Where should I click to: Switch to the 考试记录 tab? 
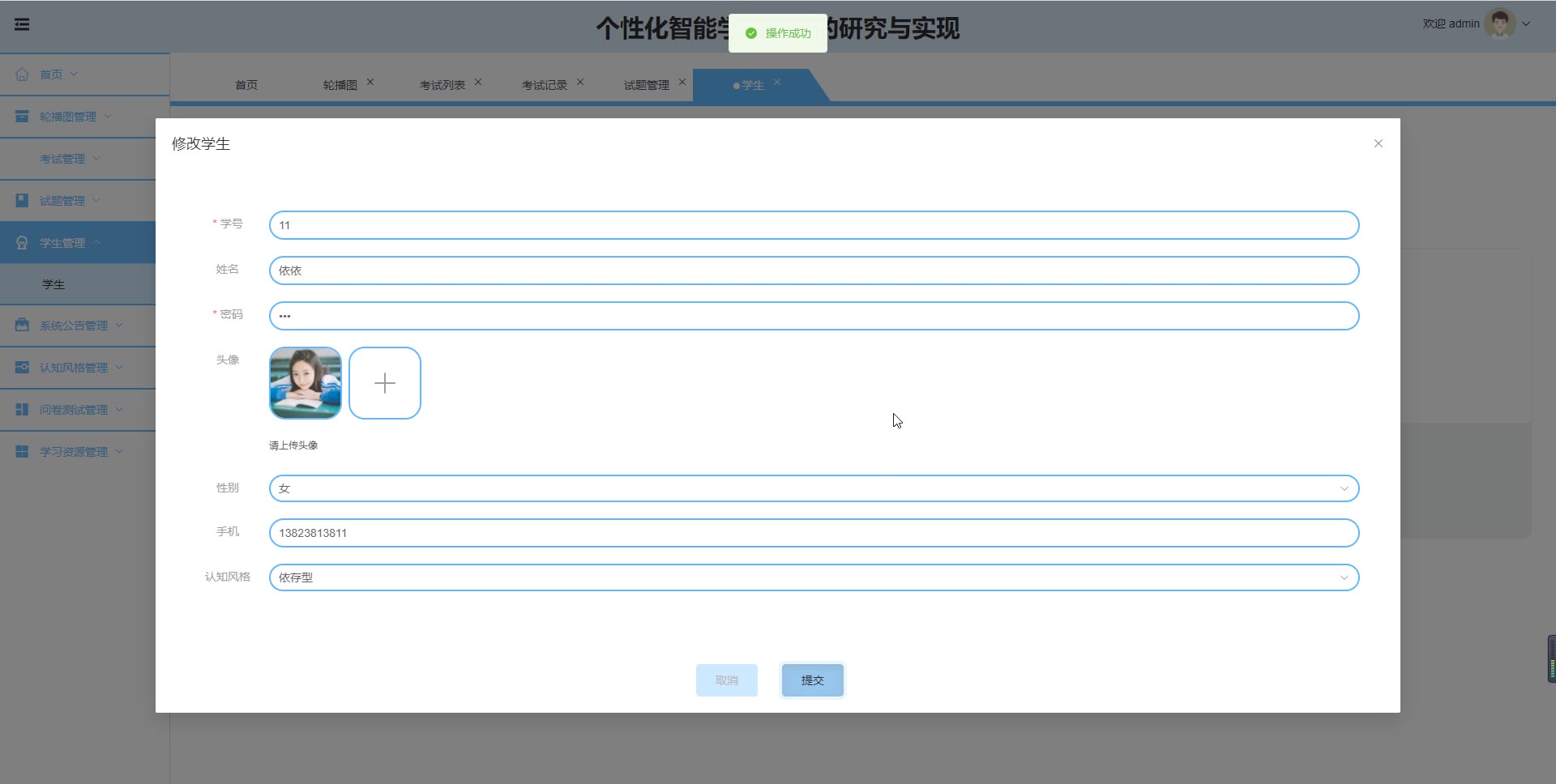click(544, 85)
